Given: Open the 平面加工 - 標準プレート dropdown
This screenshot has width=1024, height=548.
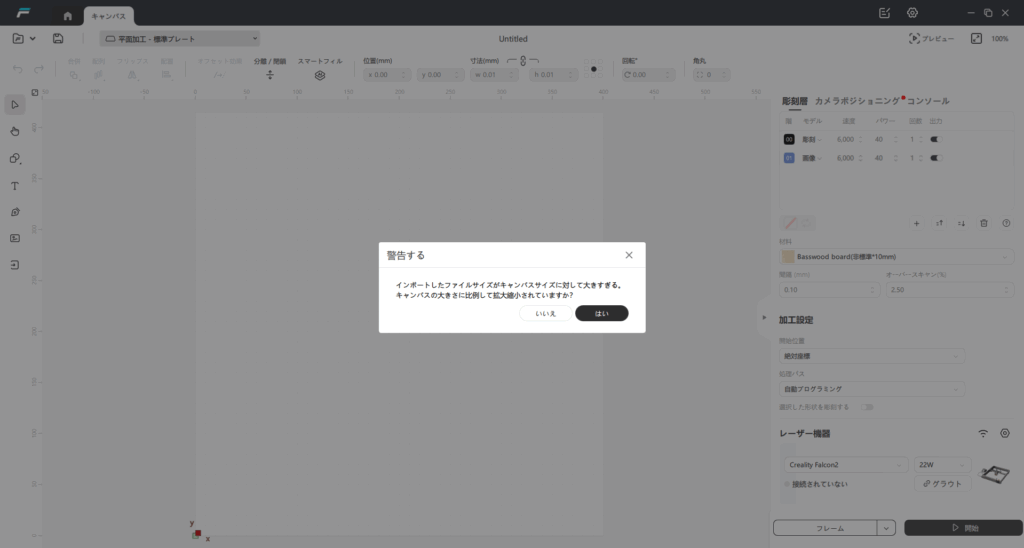Looking at the screenshot, I should (x=180, y=39).
